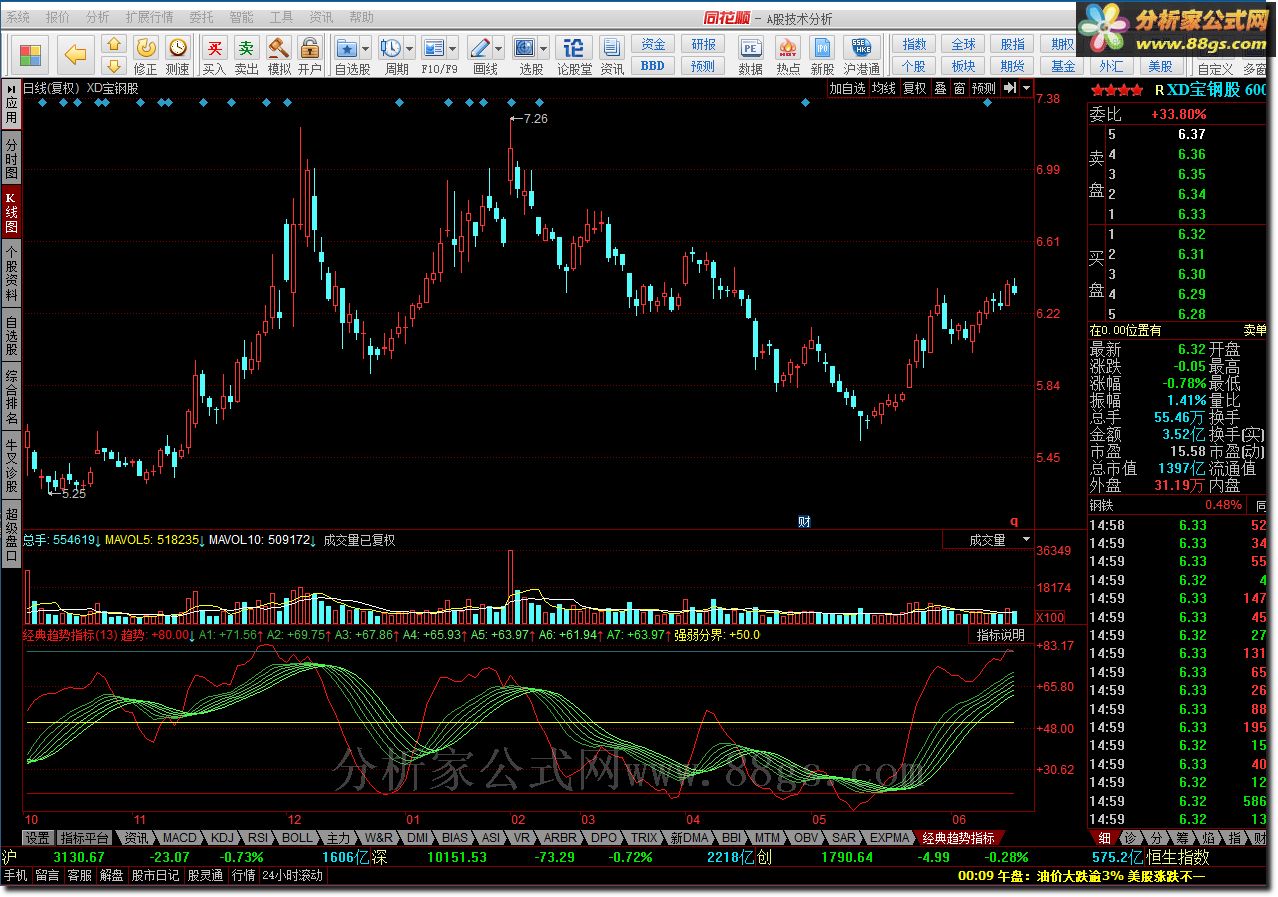This screenshot has width=1278, height=897.
Task: Select the 分时图 side tab
Action: 11,158
